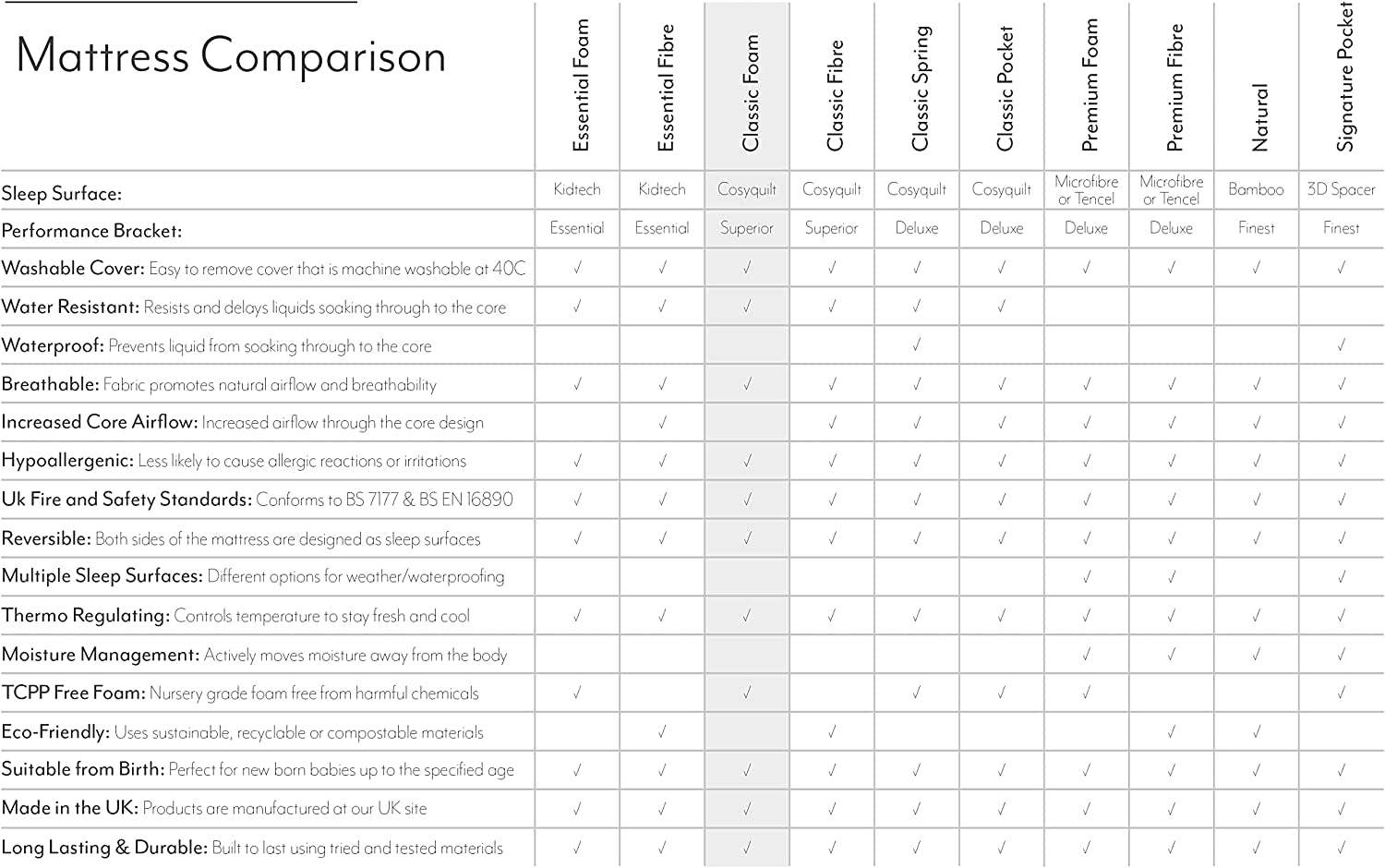The image size is (1385, 868).
Task: Click the Waterproof tick for Classic Spring
Action: point(917,345)
